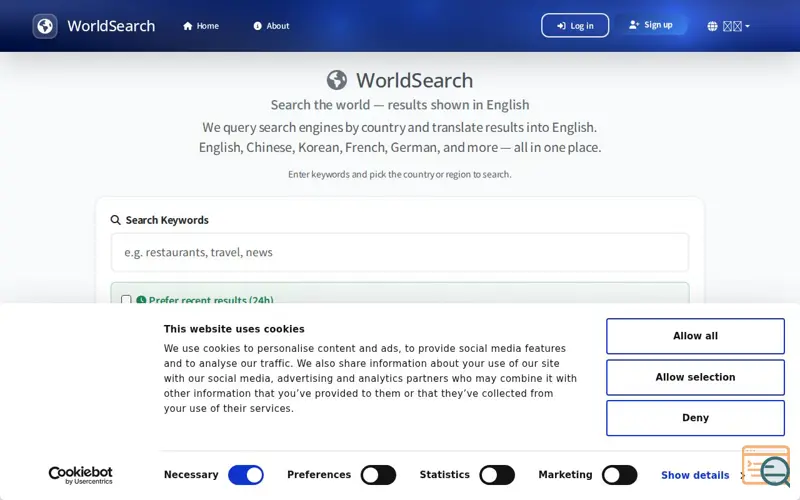The height and width of the screenshot is (500, 800).
Task: Click the Cookiebot by Usercentrics logo
Action: click(81, 475)
